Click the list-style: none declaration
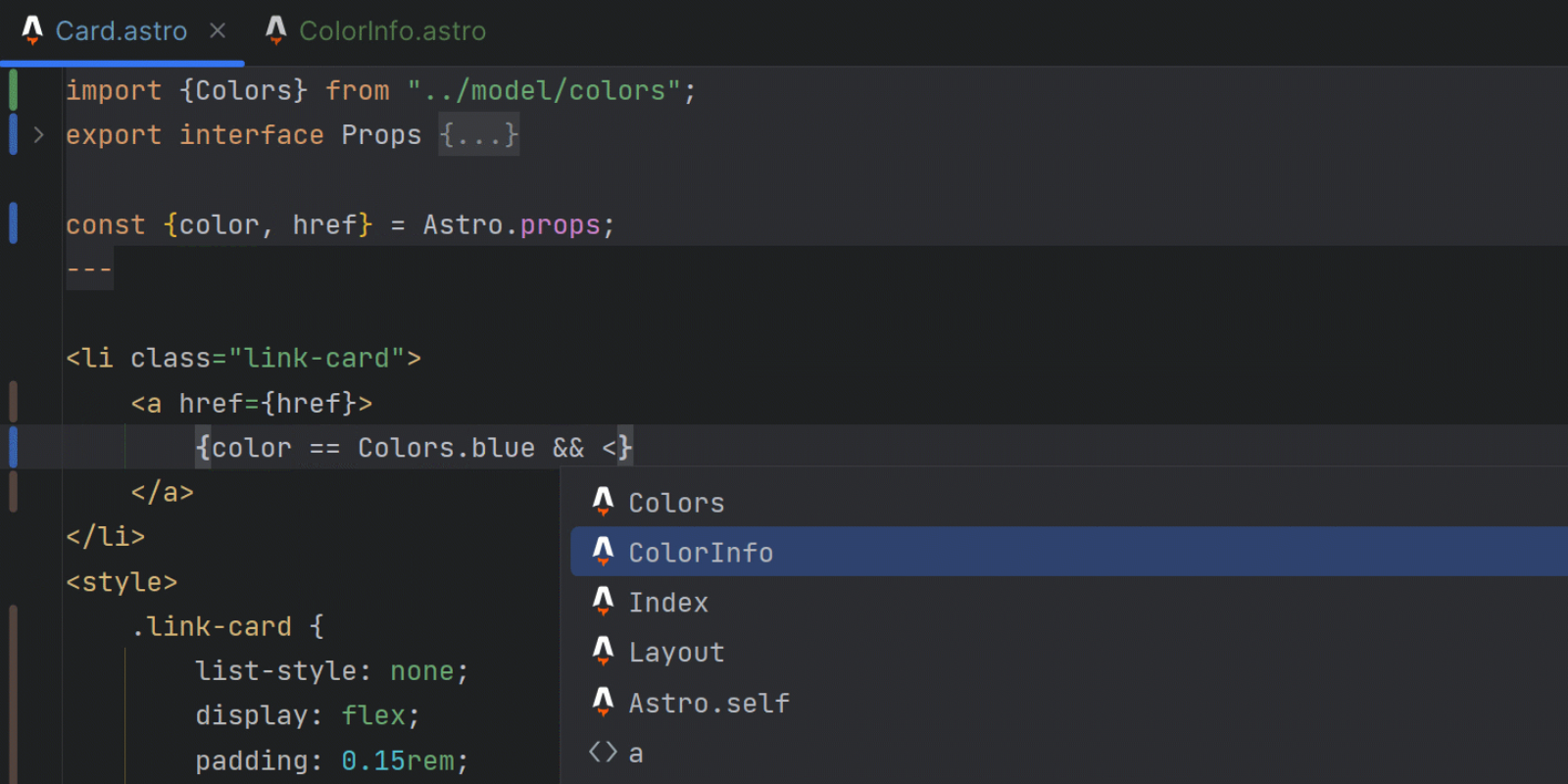Screen dimensions: 1568x784 (x=332, y=670)
